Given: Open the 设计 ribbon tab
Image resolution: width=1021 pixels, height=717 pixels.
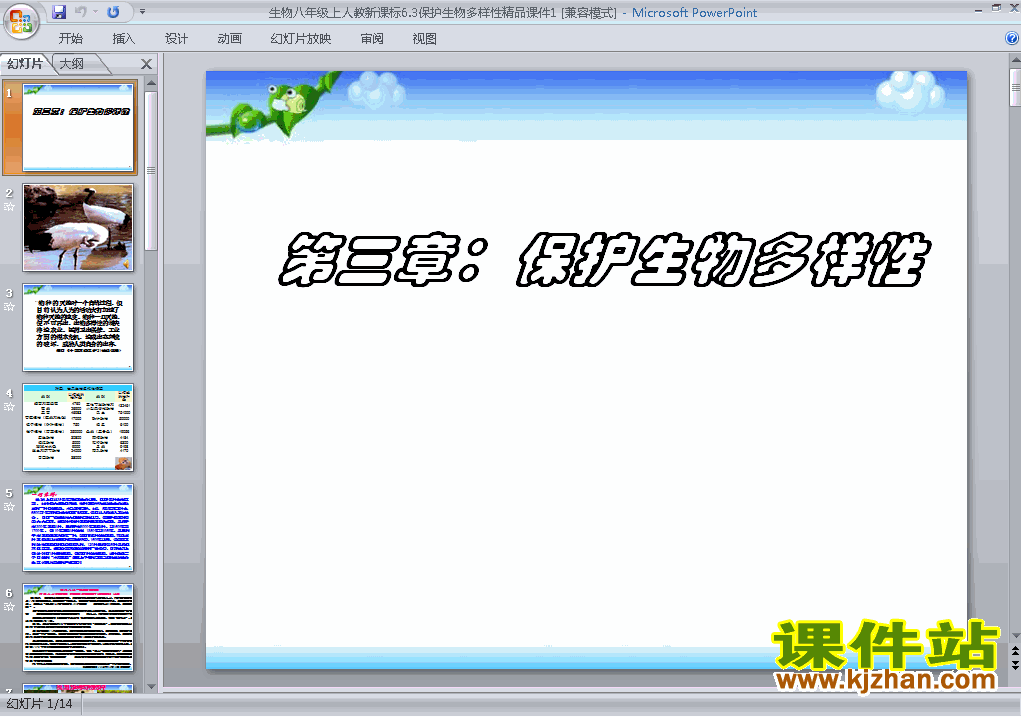Looking at the screenshot, I should pyautogui.click(x=176, y=39).
